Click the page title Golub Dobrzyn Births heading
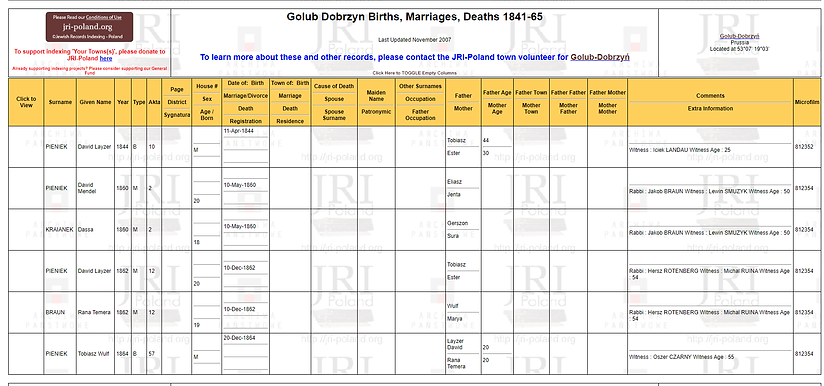The height and width of the screenshot is (386, 824). pos(415,17)
